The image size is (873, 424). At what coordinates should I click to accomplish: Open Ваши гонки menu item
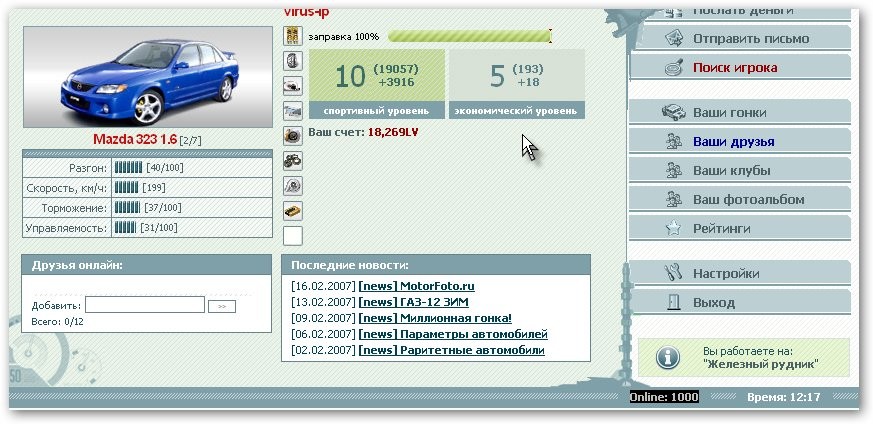pyautogui.click(x=740, y=112)
